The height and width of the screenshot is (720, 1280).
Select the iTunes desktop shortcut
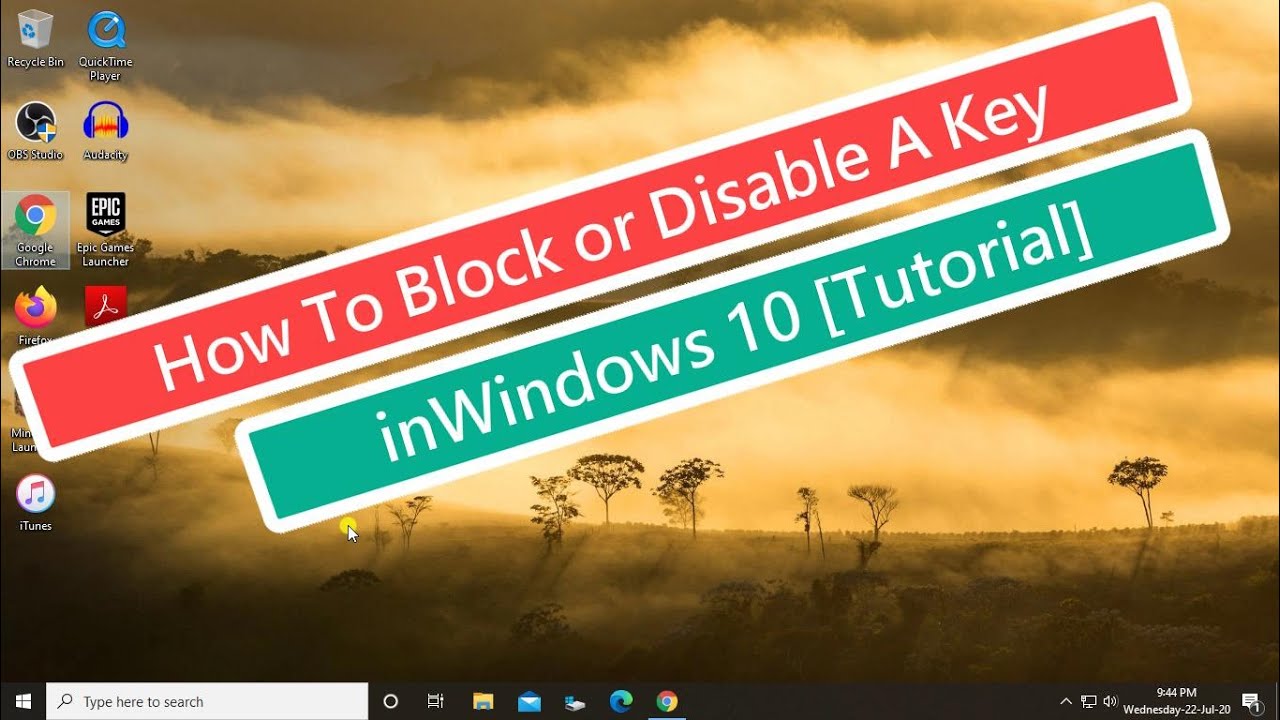[35, 503]
